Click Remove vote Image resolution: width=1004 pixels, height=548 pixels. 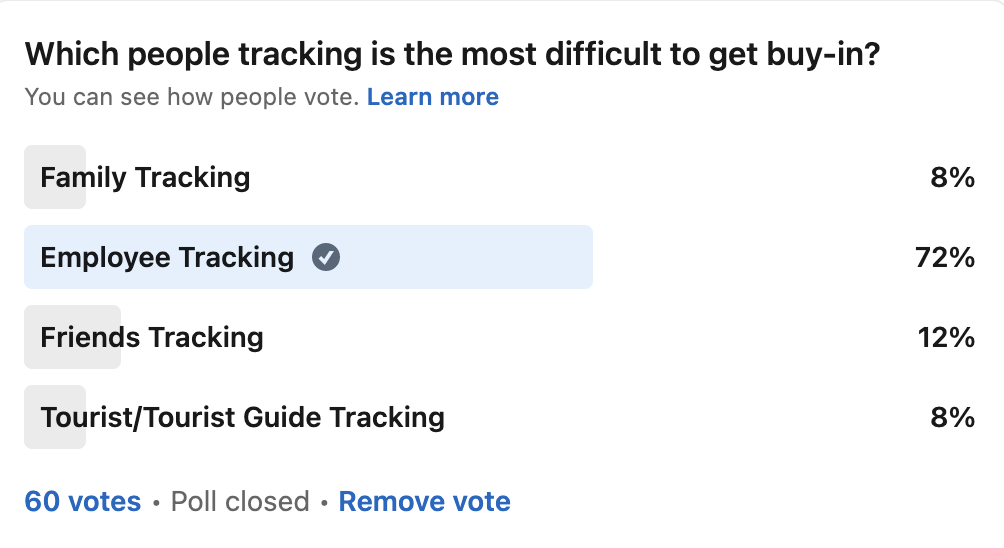[x=424, y=501]
